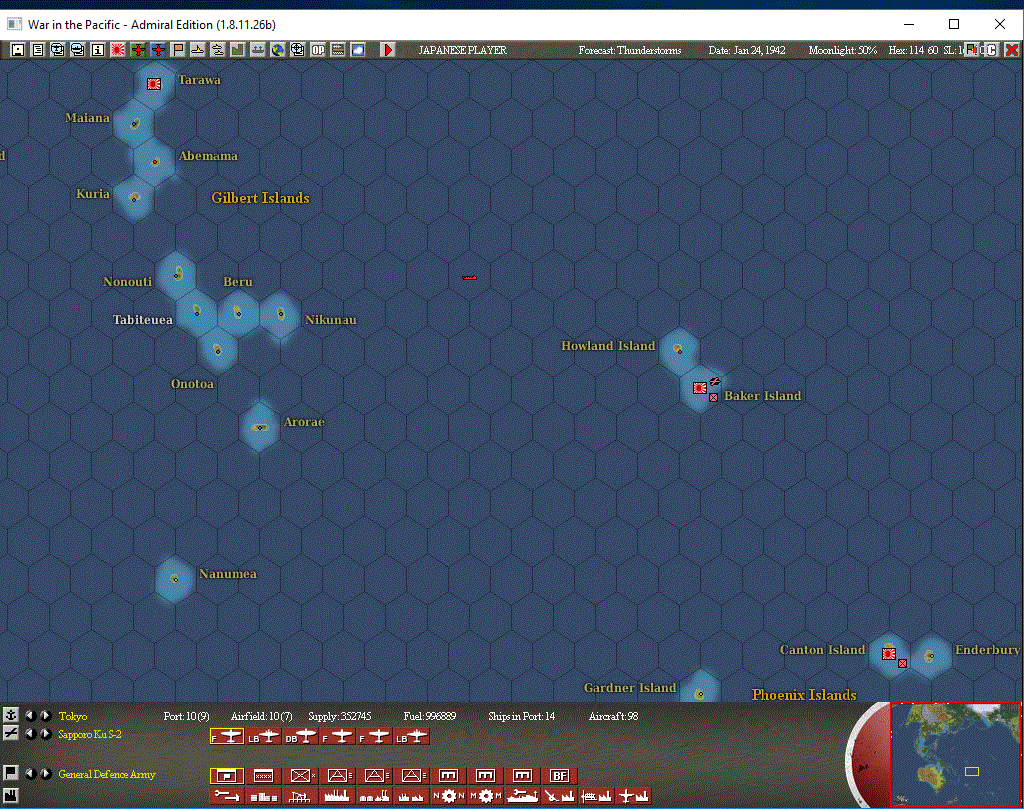This screenshot has height=809, width=1024.
Task: Click the C icon in top-right
Action: [x=991, y=50]
